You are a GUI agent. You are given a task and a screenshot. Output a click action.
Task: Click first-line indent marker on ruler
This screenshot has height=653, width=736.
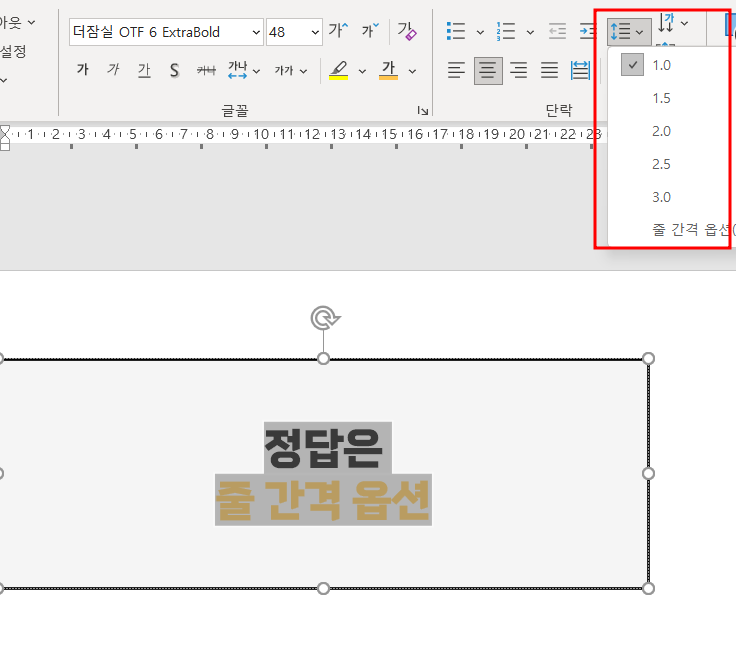pos(5,130)
